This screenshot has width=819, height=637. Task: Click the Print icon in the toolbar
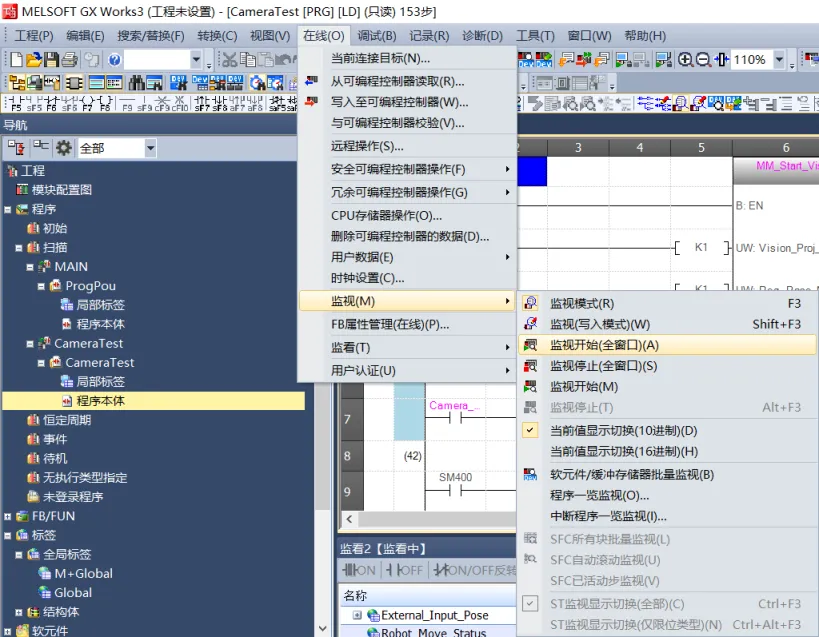69,60
